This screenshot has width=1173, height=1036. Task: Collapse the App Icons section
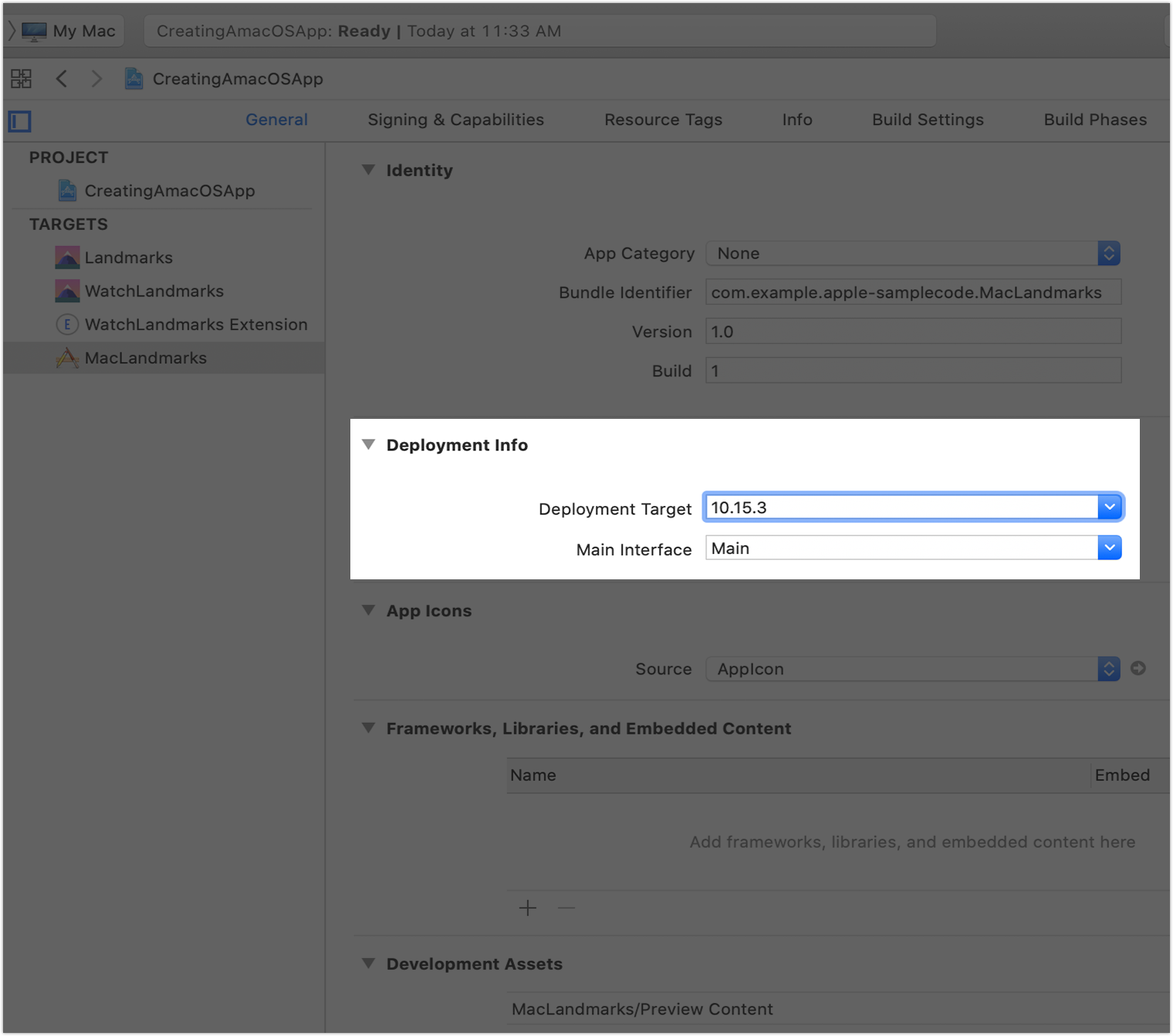(369, 610)
